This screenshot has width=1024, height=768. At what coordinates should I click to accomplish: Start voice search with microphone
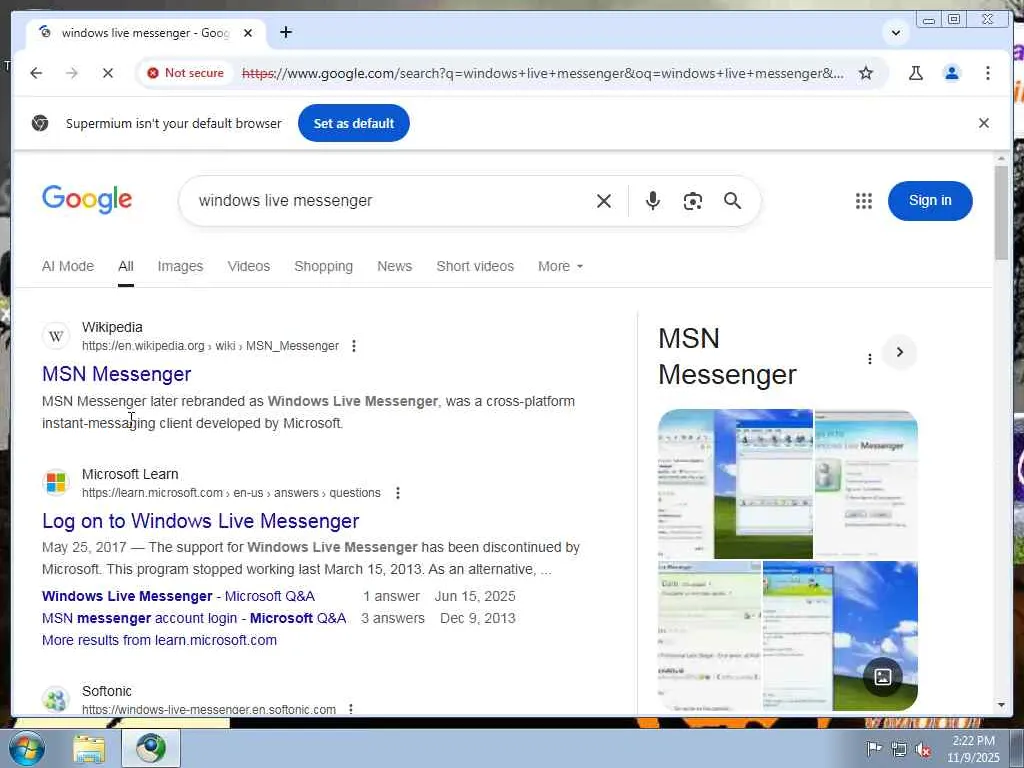click(x=652, y=201)
